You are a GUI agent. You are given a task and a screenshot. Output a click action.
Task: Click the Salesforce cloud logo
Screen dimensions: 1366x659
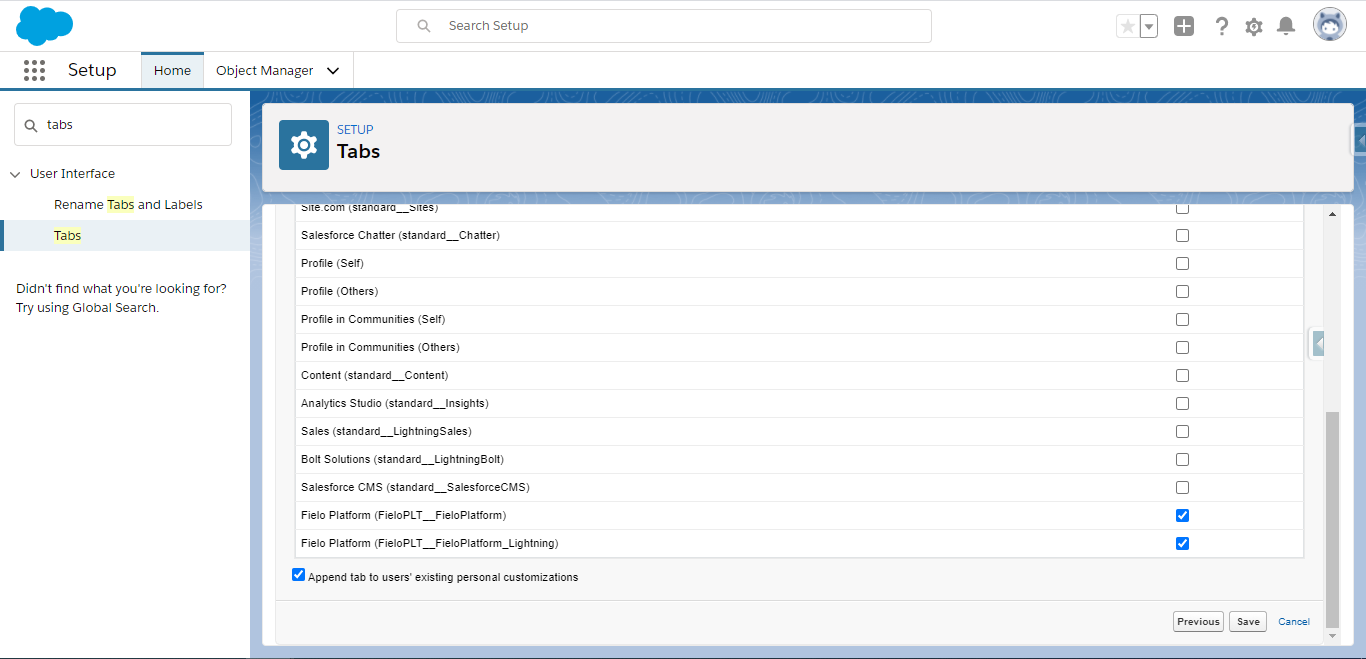click(x=45, y=25)
